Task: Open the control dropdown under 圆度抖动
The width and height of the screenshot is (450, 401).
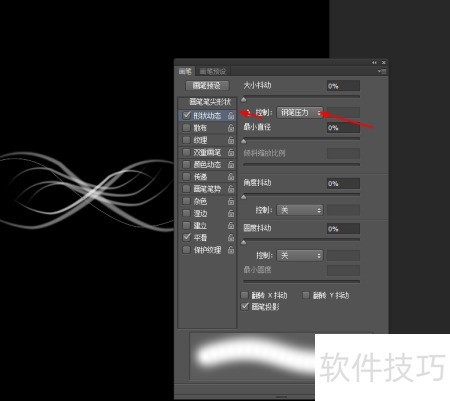Action: click(300, 256)
